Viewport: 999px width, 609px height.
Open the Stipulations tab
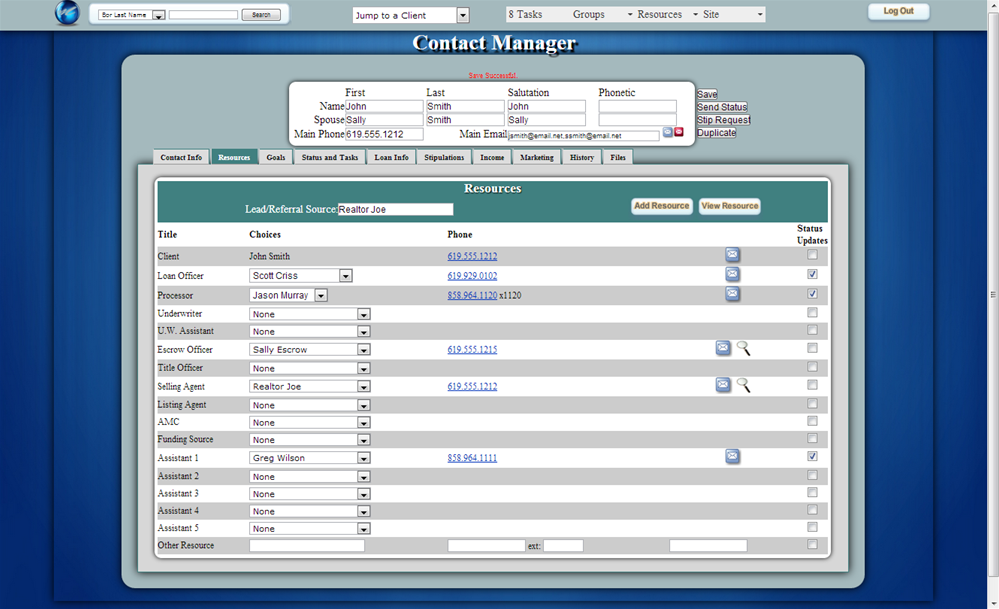pos(444,157)
